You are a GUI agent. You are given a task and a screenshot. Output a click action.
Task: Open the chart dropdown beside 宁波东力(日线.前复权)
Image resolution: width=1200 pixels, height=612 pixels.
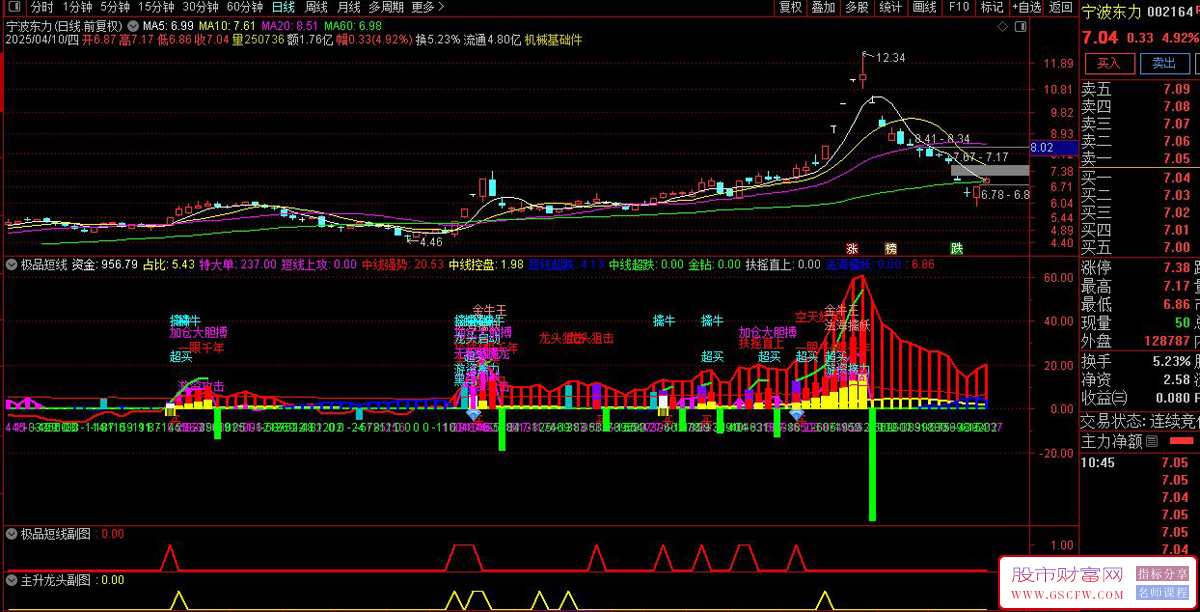tap(131, 25)
